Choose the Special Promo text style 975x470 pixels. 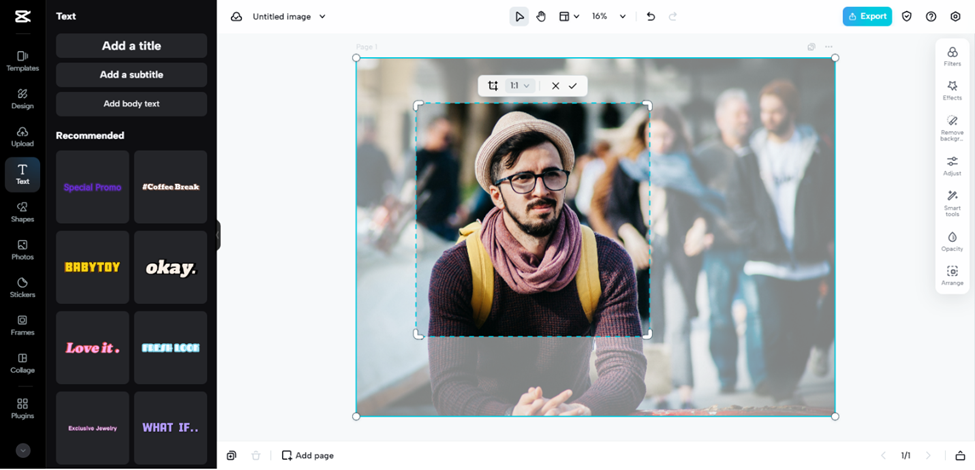point(93,187)
